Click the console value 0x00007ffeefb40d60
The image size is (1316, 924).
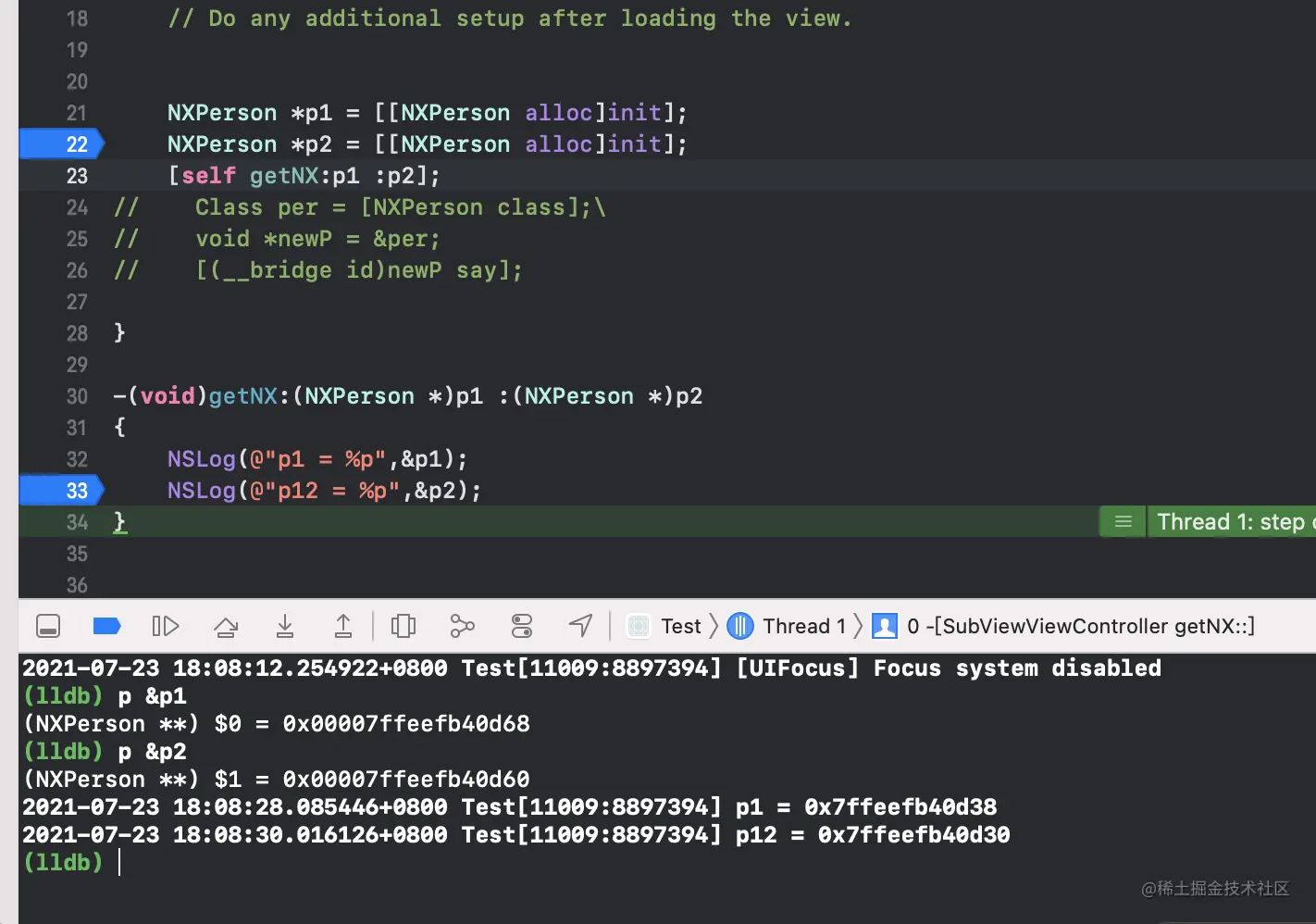coord(406,780)
